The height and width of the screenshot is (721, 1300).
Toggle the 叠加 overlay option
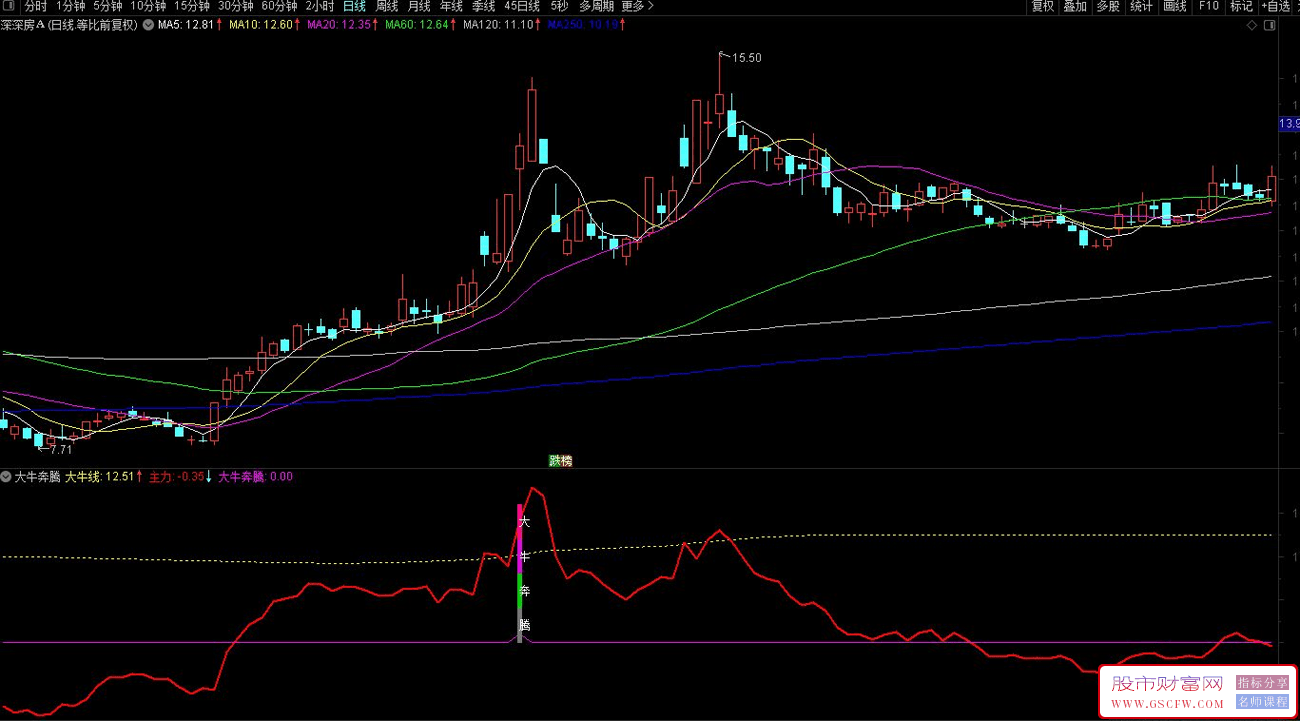1075,6
